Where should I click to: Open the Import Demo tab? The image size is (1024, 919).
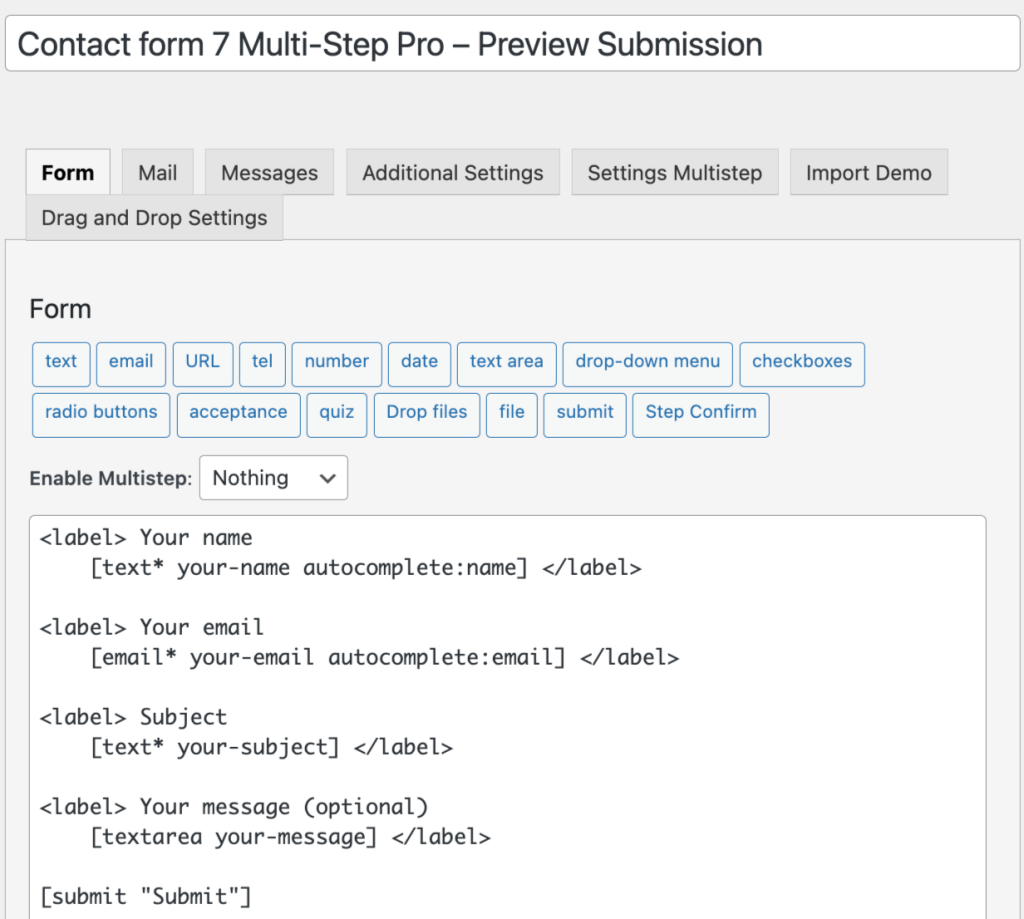click(868, 172)
